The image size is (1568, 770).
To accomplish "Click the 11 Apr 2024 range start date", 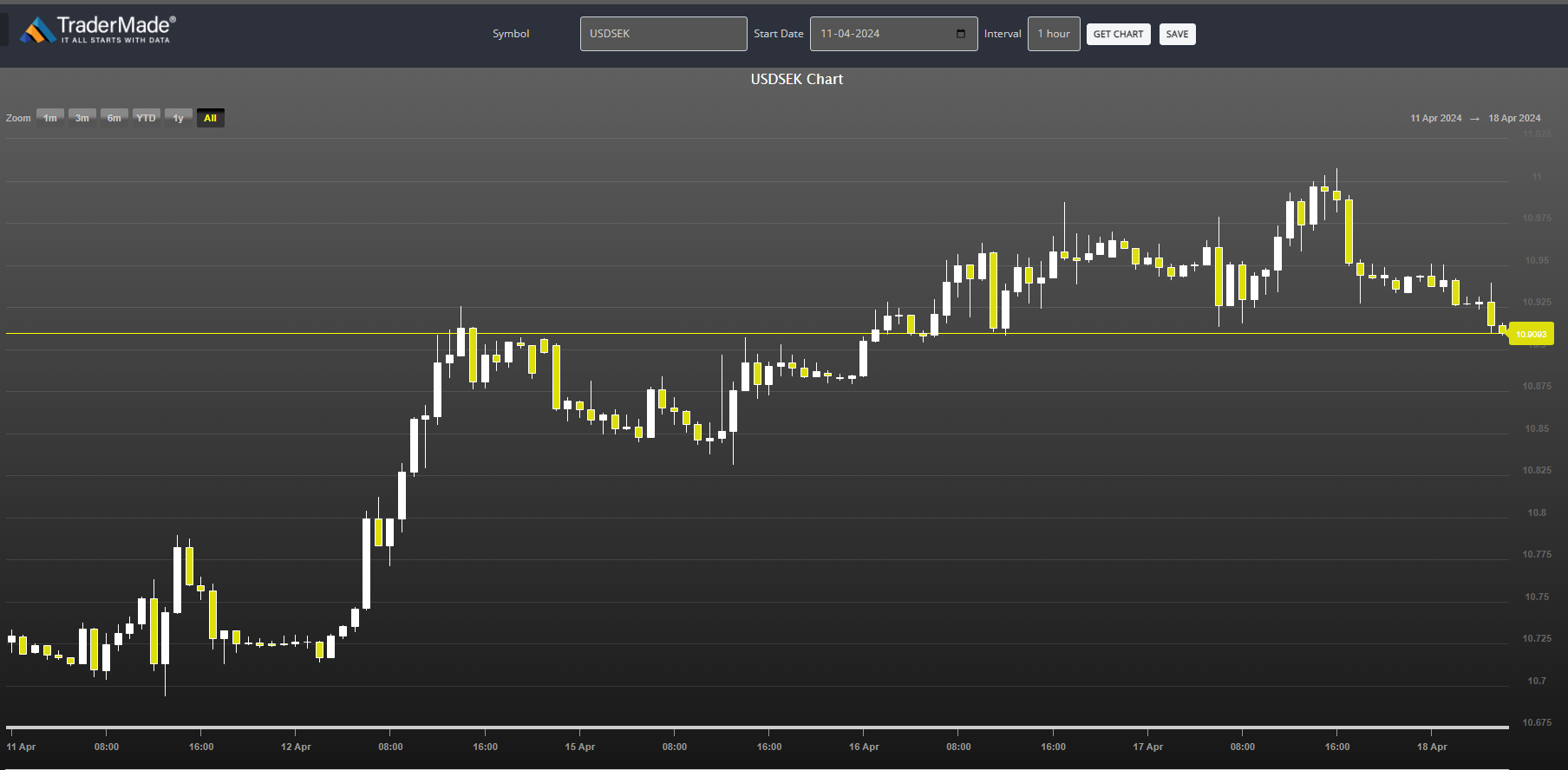I will (x=1435, y=118).
